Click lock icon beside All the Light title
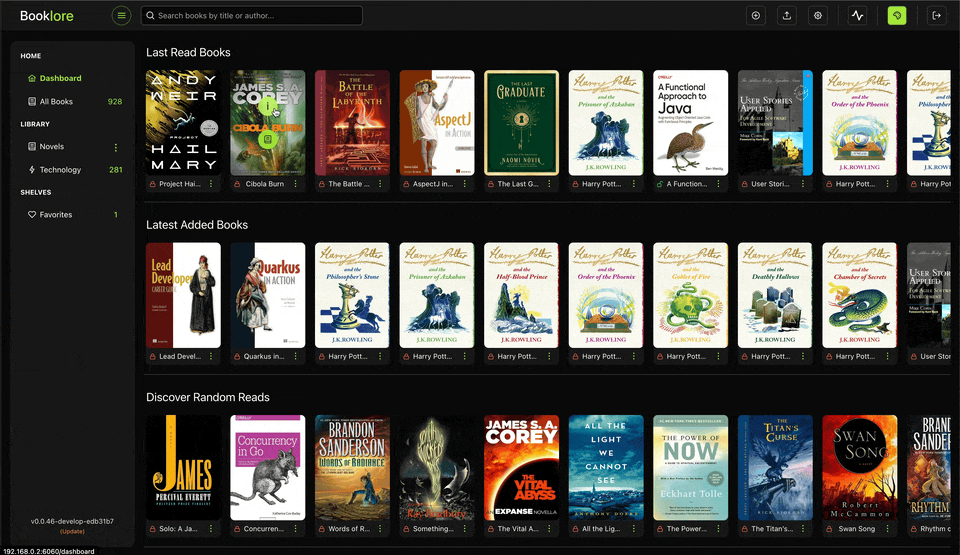960x555 pixels. (575, 529)
